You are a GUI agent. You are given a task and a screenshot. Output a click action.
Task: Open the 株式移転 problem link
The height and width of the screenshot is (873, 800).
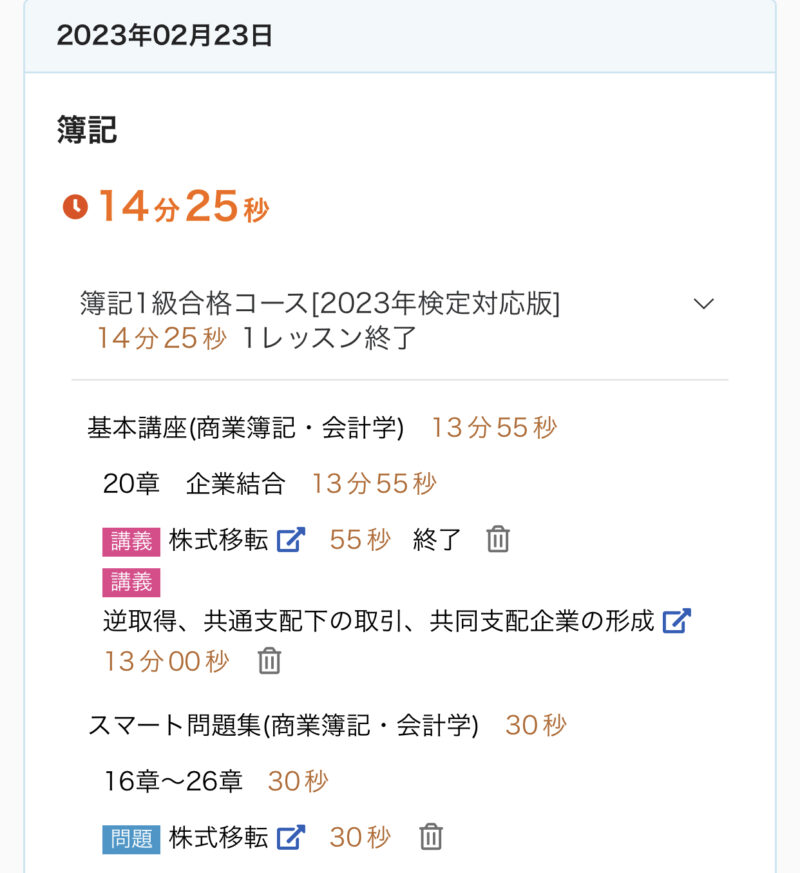tap(218, 837)
